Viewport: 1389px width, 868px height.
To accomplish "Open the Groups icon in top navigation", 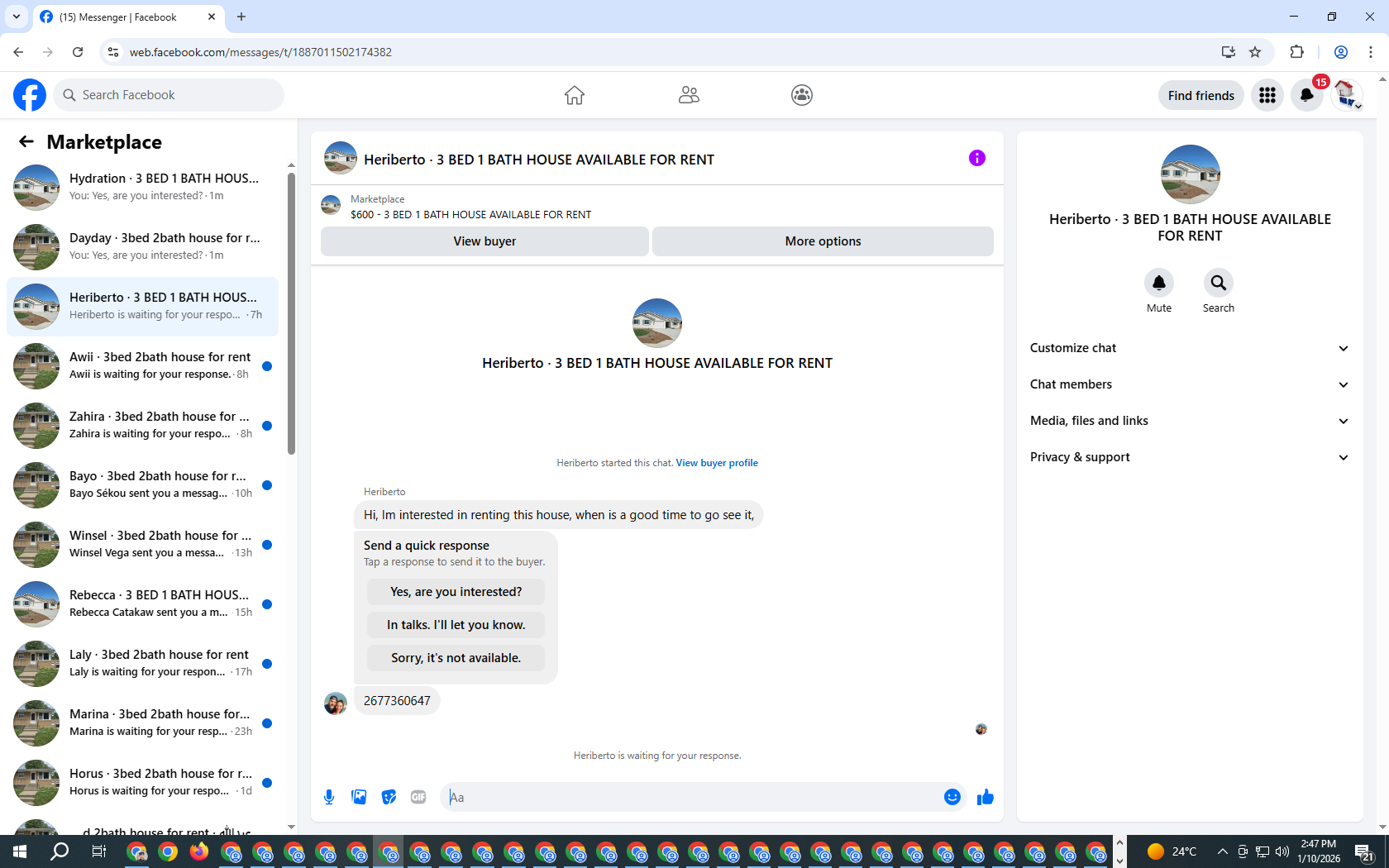I will tap(802, 95).
